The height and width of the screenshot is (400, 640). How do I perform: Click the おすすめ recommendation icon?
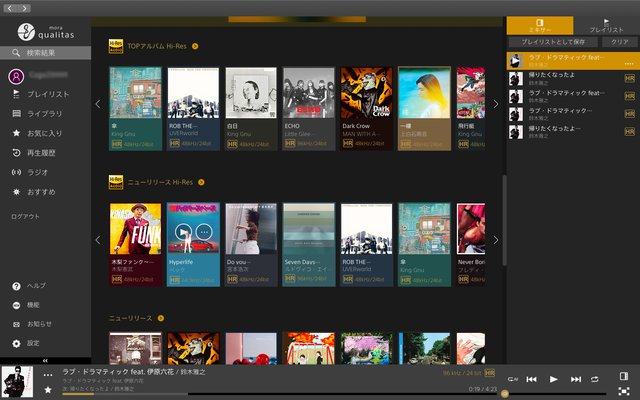pyautogui.click(x=16, y=192)
